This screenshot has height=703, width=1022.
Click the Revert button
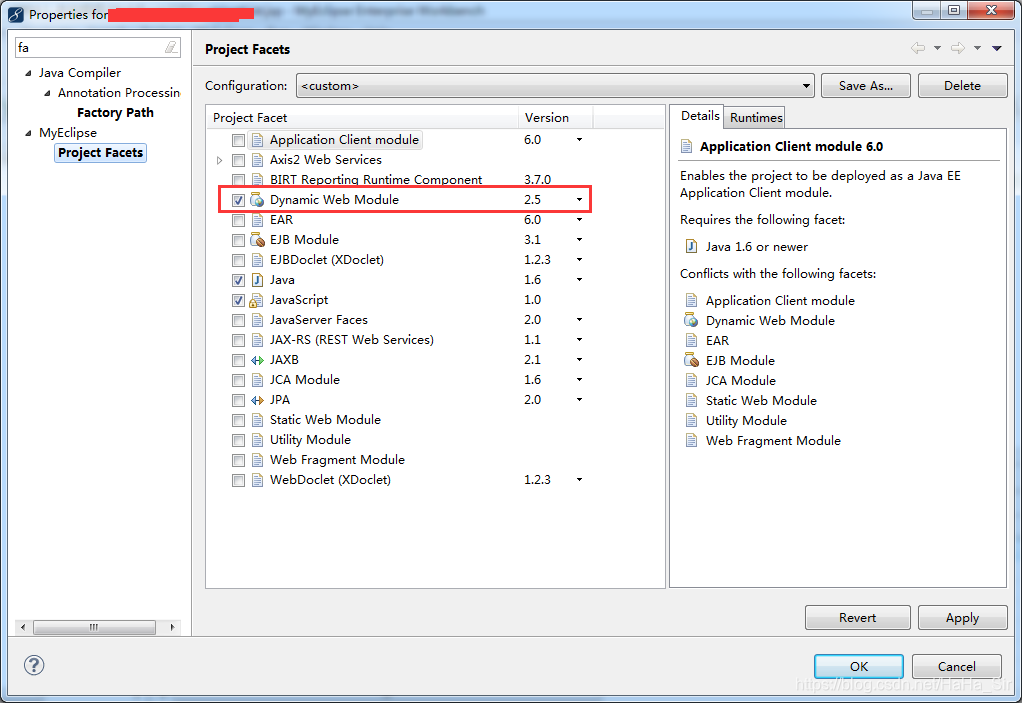coord(857,617)
